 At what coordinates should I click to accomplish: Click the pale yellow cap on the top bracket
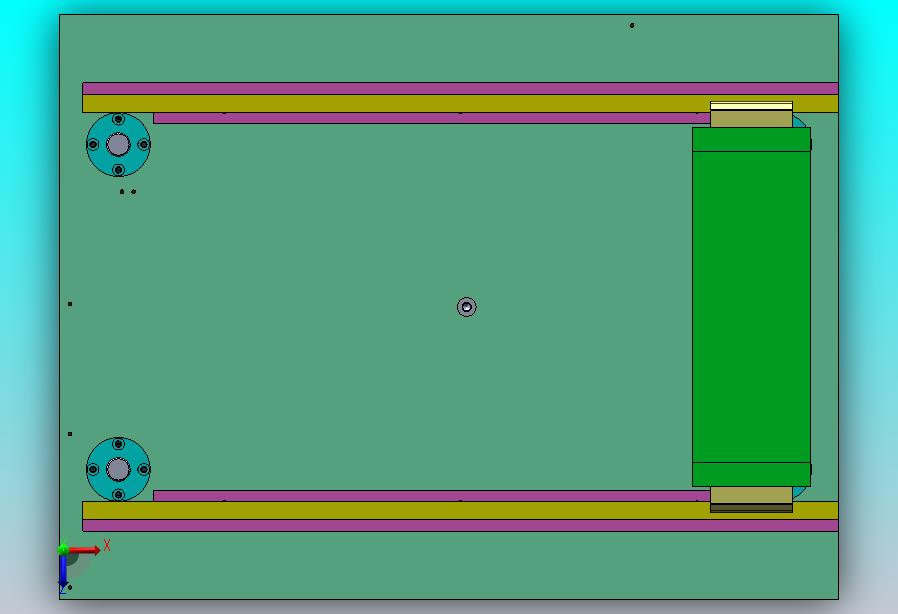point(751,106)
